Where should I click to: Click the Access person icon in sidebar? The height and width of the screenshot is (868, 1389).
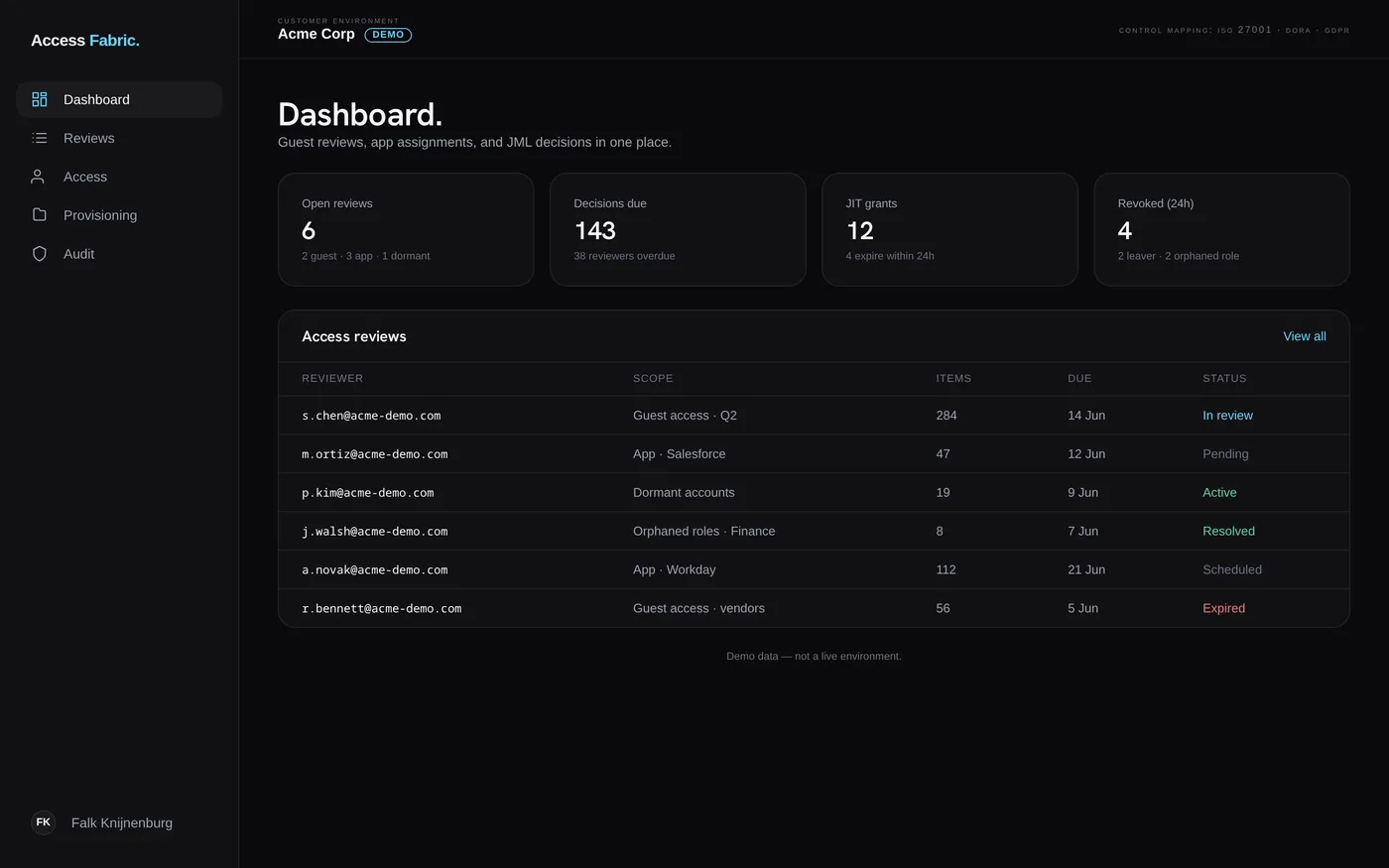click(38, 177)
